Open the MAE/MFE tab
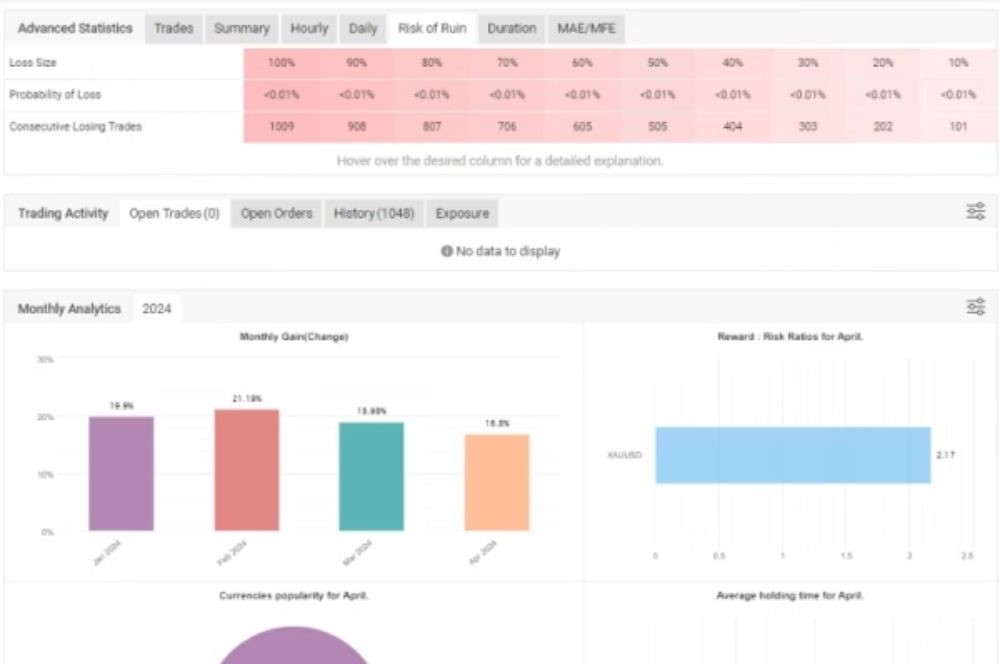Screen dimensions: 1000x664 point(585,29)
